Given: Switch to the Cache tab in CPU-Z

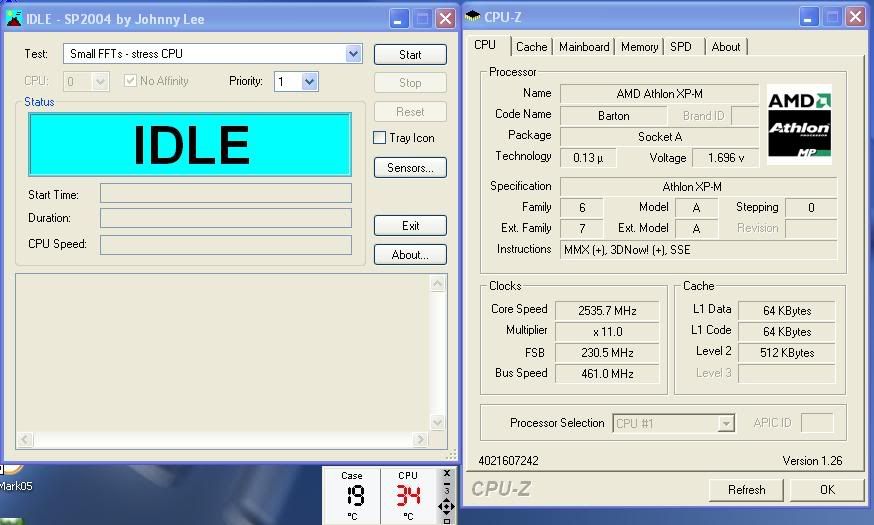Looking at the screenshot, I should click(x=531, y=47).
